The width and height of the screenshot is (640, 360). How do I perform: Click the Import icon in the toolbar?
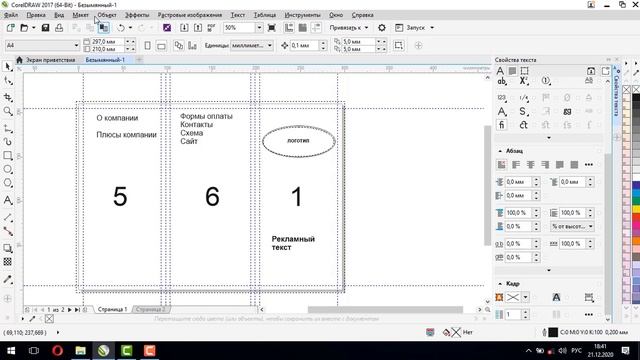click(184, 28)
